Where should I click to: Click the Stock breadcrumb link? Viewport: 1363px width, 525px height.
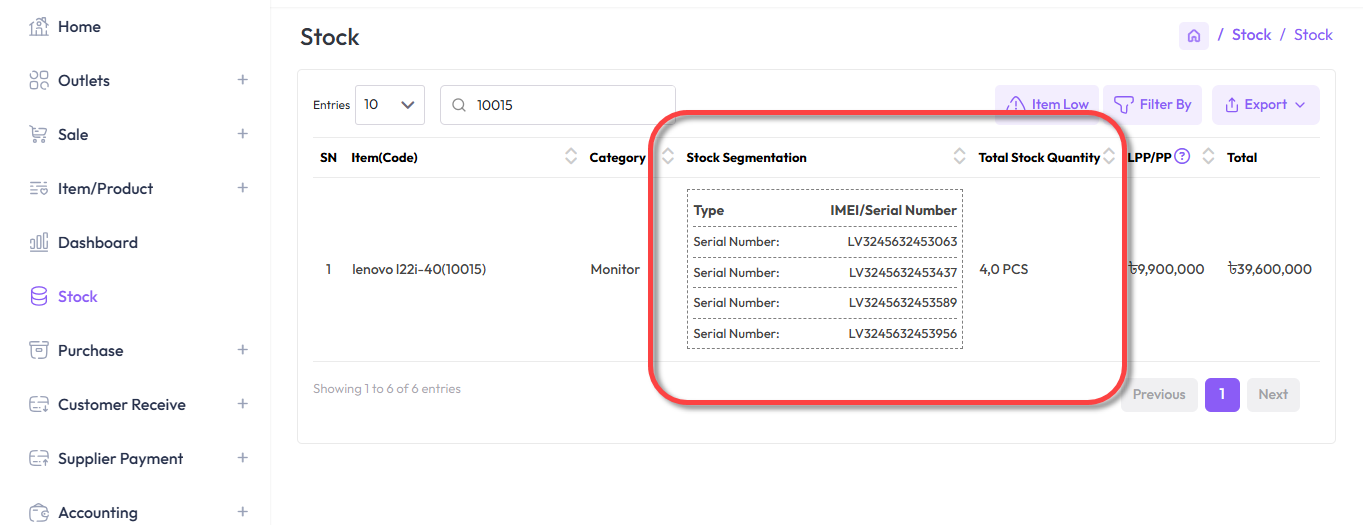point(1251,35)
